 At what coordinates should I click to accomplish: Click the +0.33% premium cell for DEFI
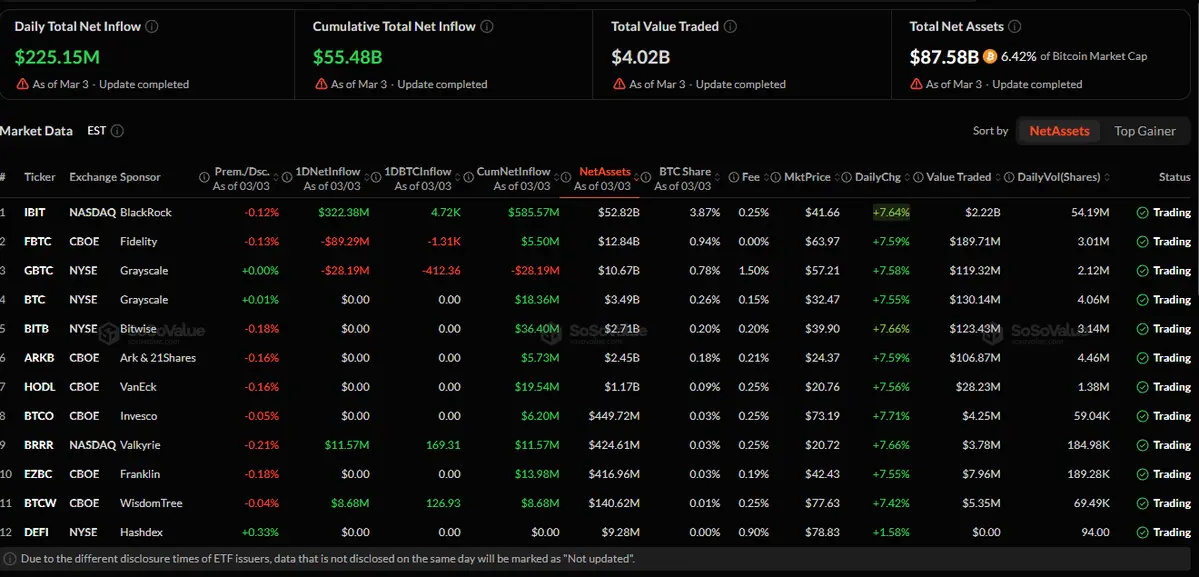[x=260, y=532]
